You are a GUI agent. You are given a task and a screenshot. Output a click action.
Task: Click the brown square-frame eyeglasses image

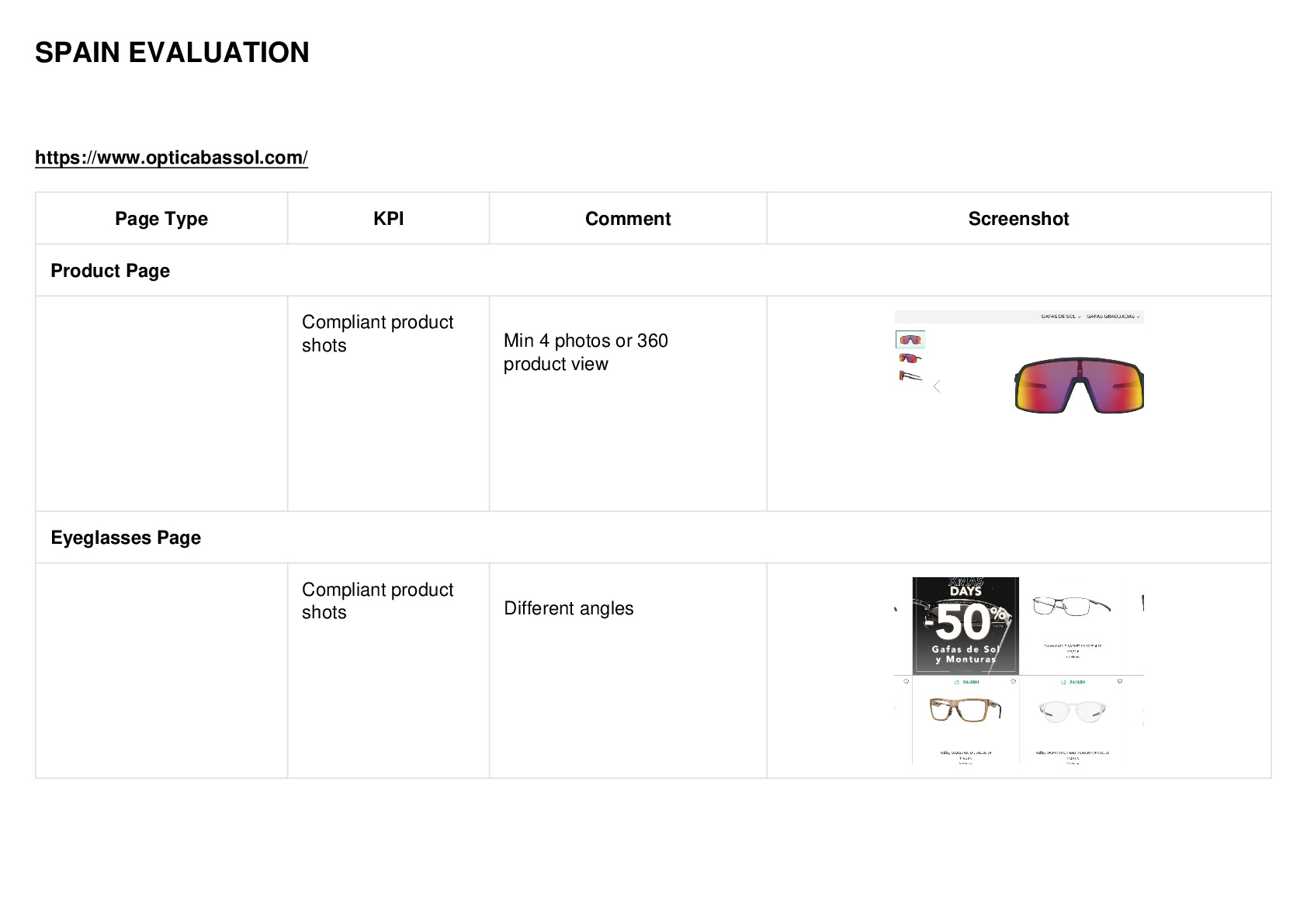pos(966,710)
